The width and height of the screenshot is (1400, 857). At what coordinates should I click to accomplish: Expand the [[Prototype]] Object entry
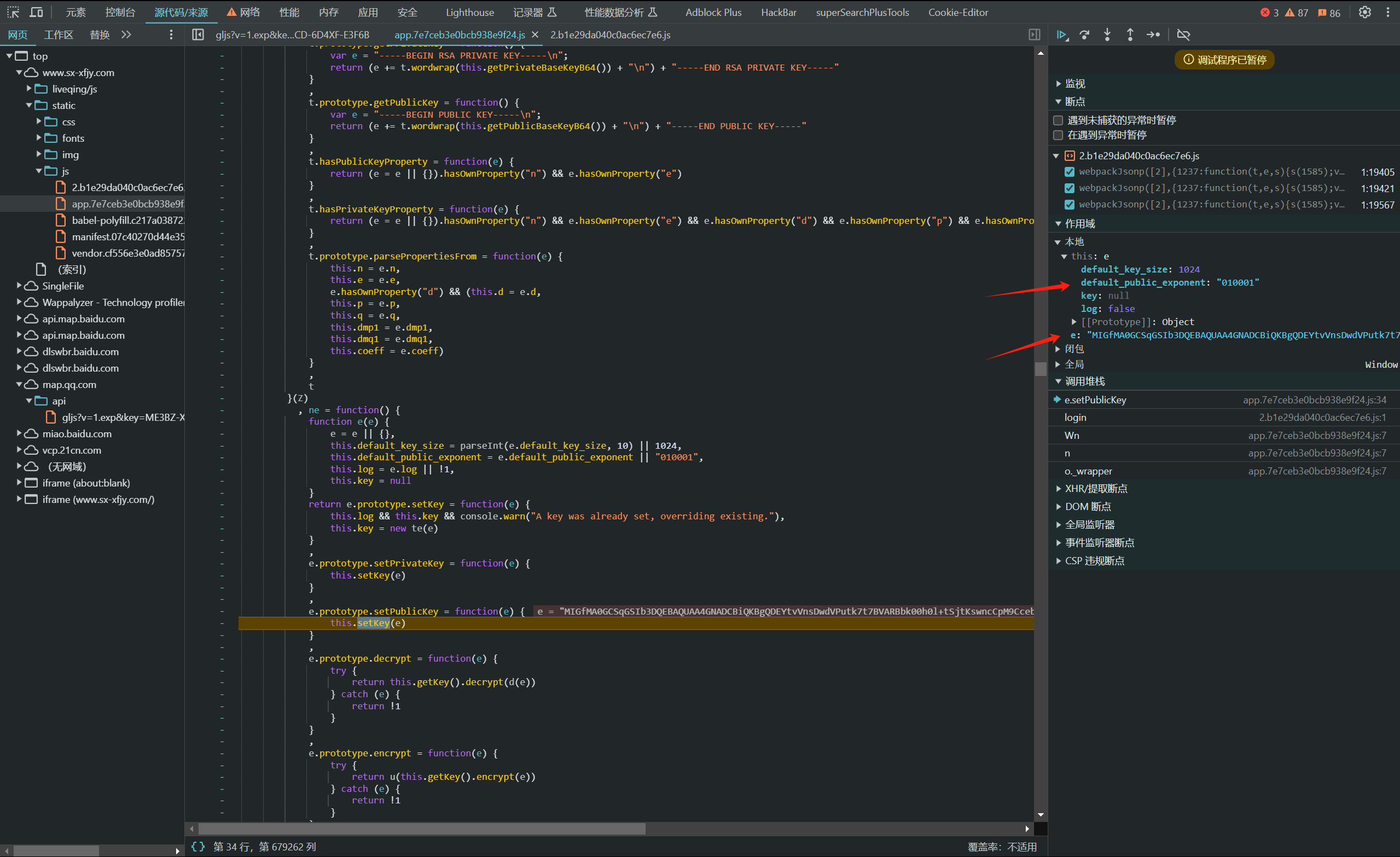(x=1074, y=322)
